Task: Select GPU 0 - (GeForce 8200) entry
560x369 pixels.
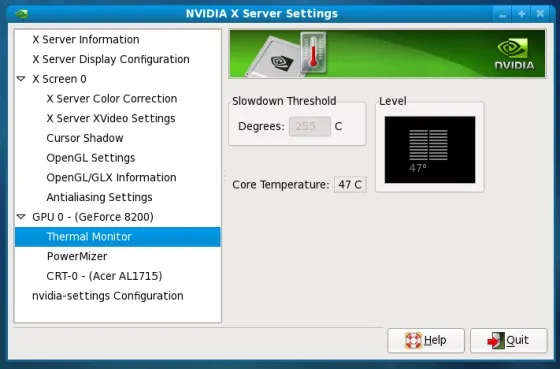Action: (x=93, y=217)
